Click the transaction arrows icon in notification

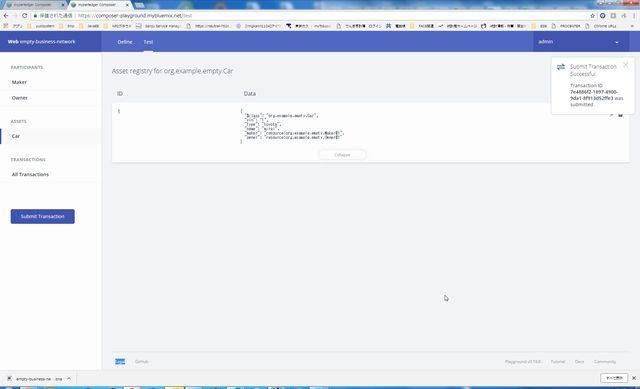[x=561, y=67]
